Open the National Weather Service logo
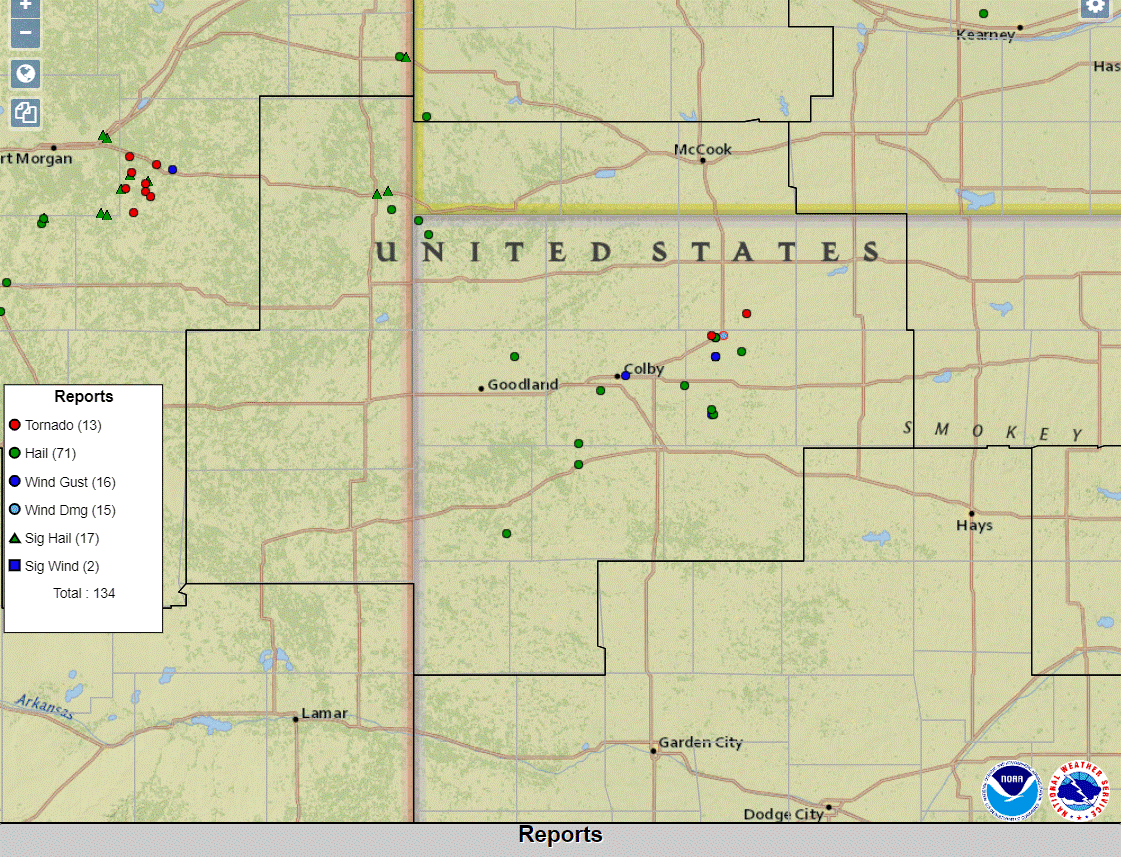 pyautogui.click(x=1079, y=790)
